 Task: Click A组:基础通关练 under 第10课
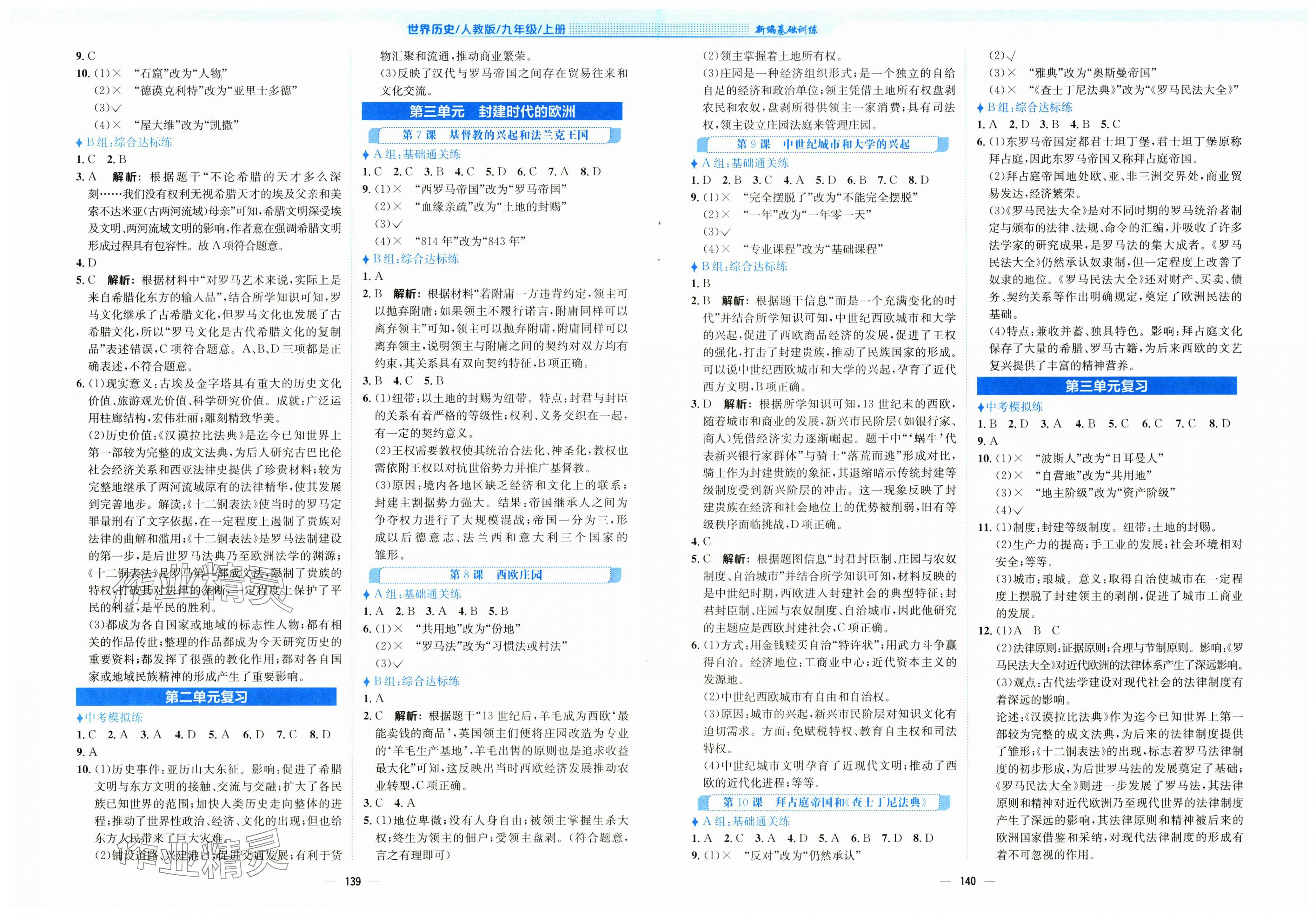pyautogui.click(x=740, y=822)
